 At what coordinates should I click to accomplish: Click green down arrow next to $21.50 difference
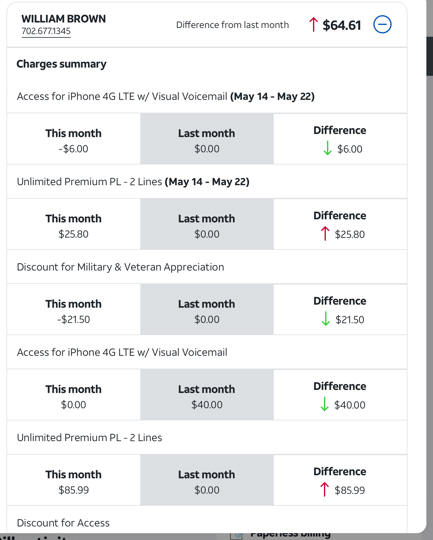coord(326,319)
